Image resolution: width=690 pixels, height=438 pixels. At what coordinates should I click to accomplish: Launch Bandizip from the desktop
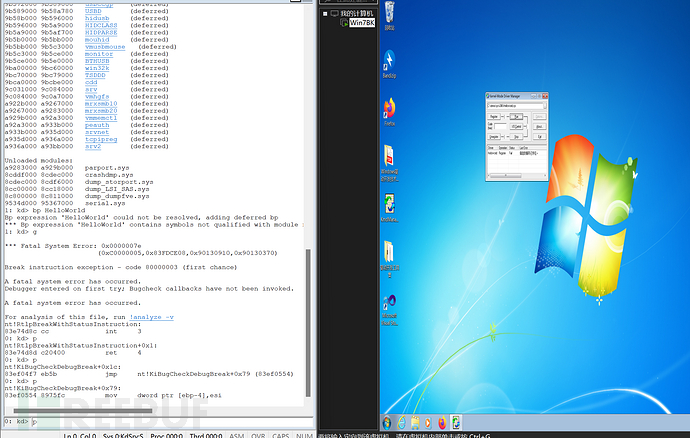[x=390, y=60]
